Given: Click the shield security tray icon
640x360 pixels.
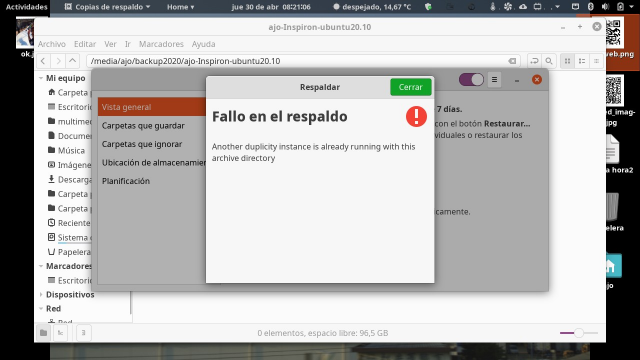Looking at the screenshot, I should (x=428, y=7).
